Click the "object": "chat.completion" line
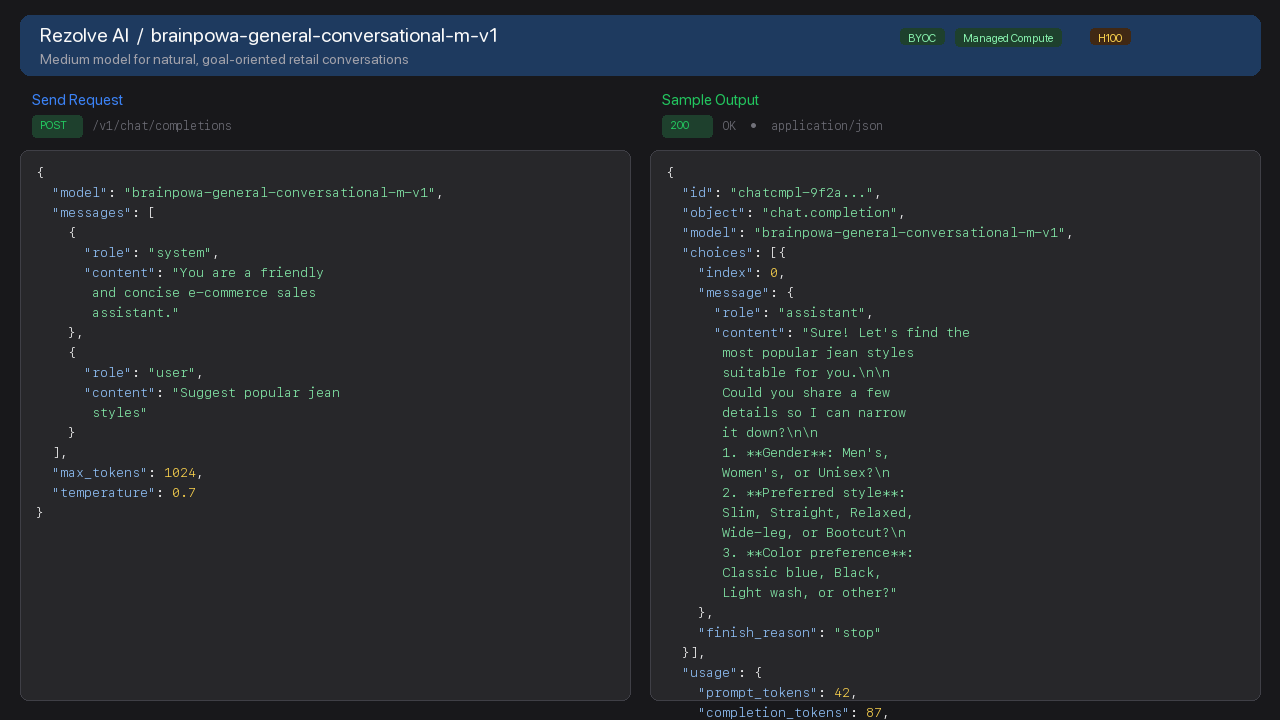Image resolution: width=1280 pixels, height=720 pixels. tap(793, 213)
